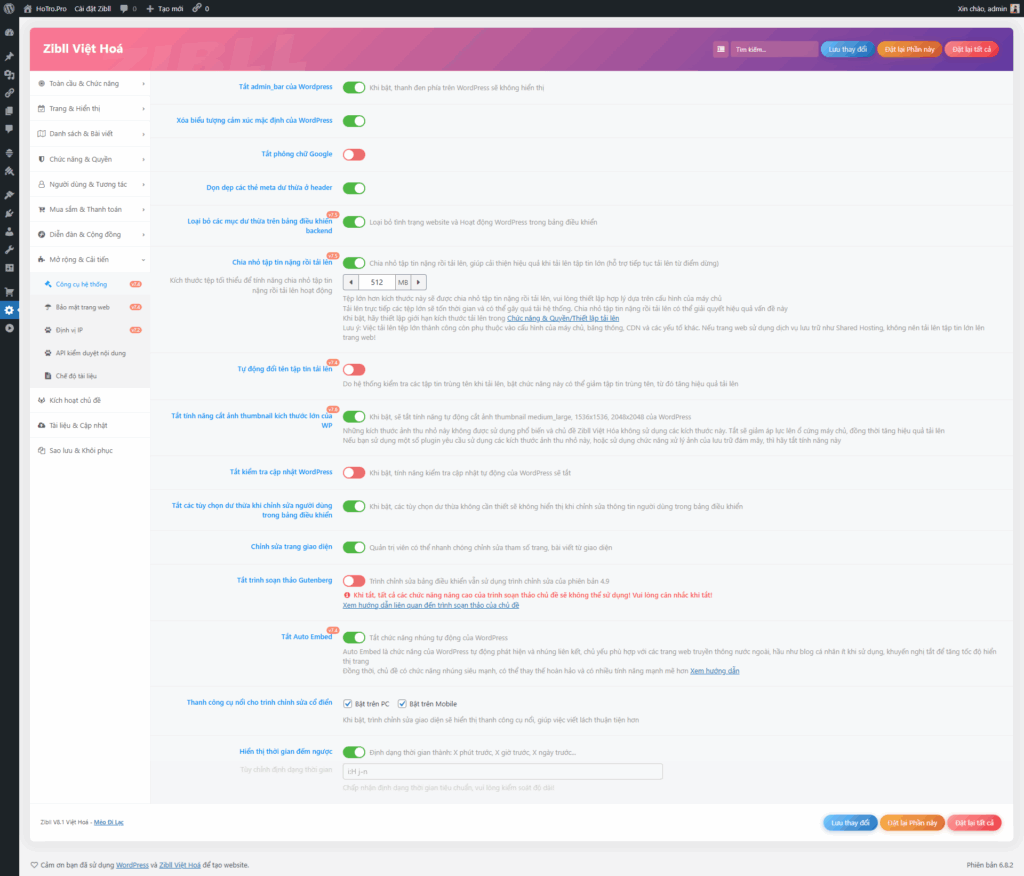This screenshot has width=1024, height=876.
Task: Open Pages sidebar icon
Action: coord(9,111)
